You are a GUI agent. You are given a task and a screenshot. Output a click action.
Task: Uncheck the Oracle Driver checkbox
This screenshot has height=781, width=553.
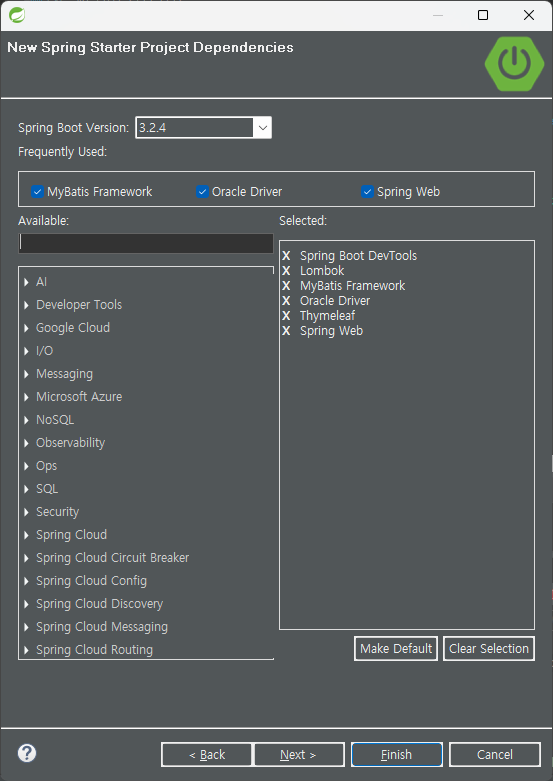(x=202, y=191)
